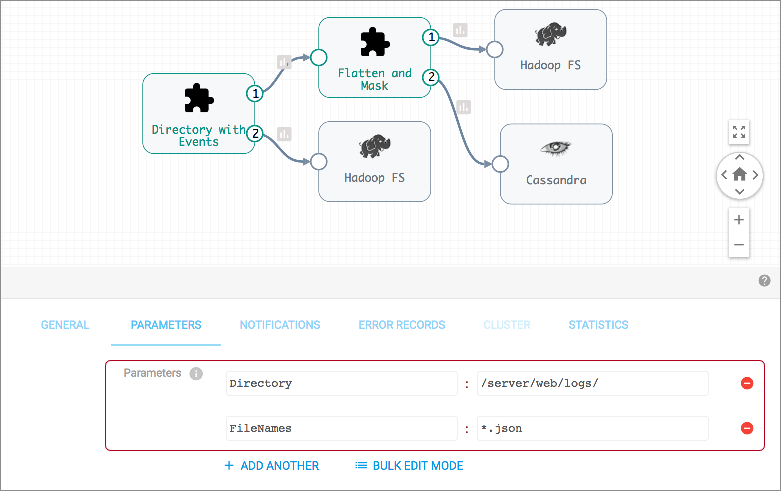Open the help question mark icon

pyautogui.click(x=764, y=281)
